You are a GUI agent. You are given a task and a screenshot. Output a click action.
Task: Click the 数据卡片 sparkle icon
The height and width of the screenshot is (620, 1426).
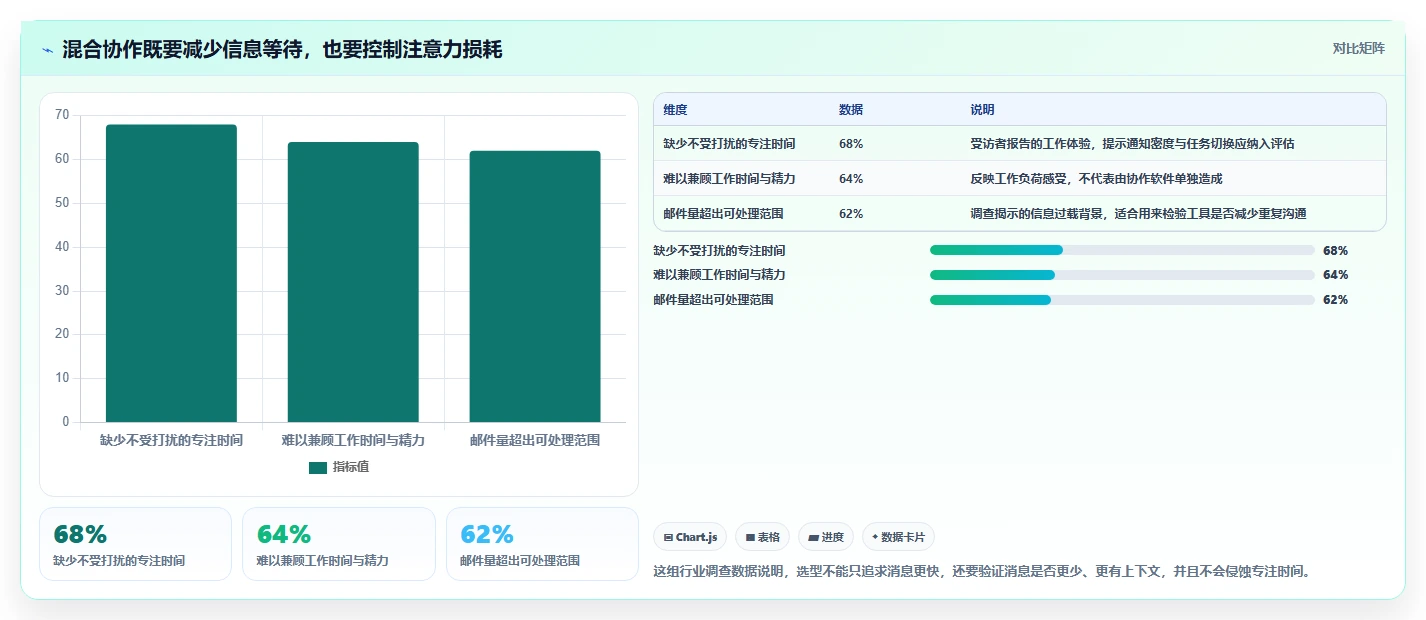875,537
